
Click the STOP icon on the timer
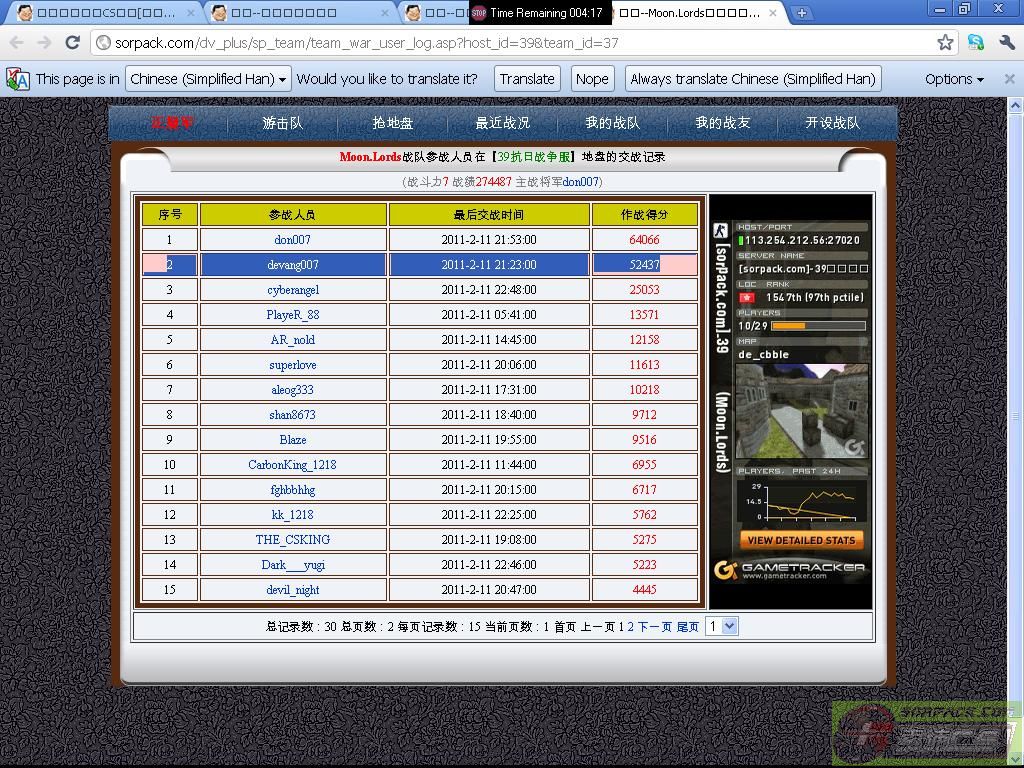point(479,13)
